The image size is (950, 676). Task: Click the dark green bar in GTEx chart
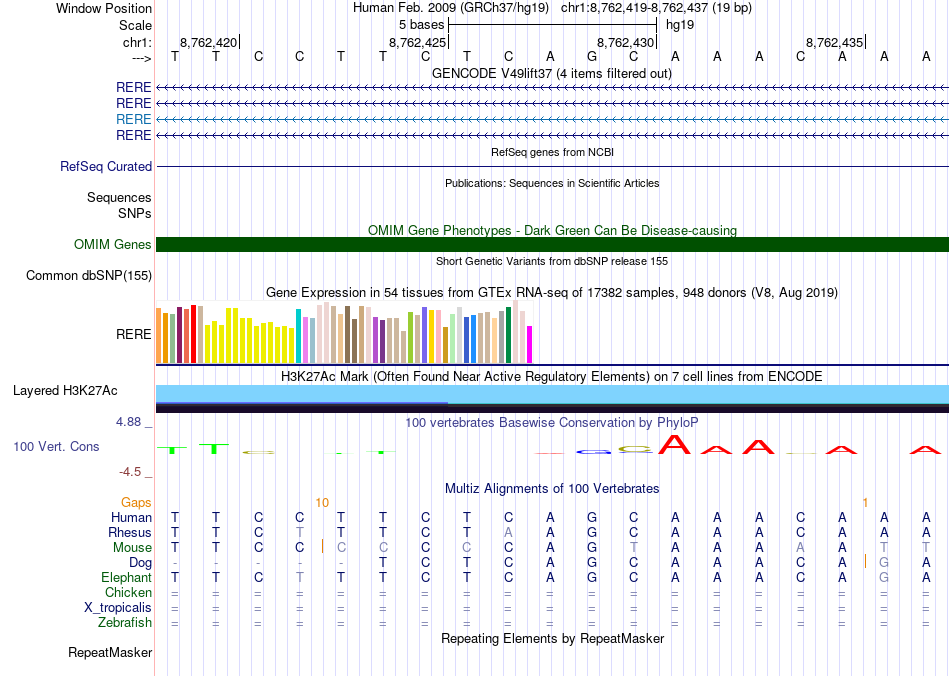(x=508, y=335)
